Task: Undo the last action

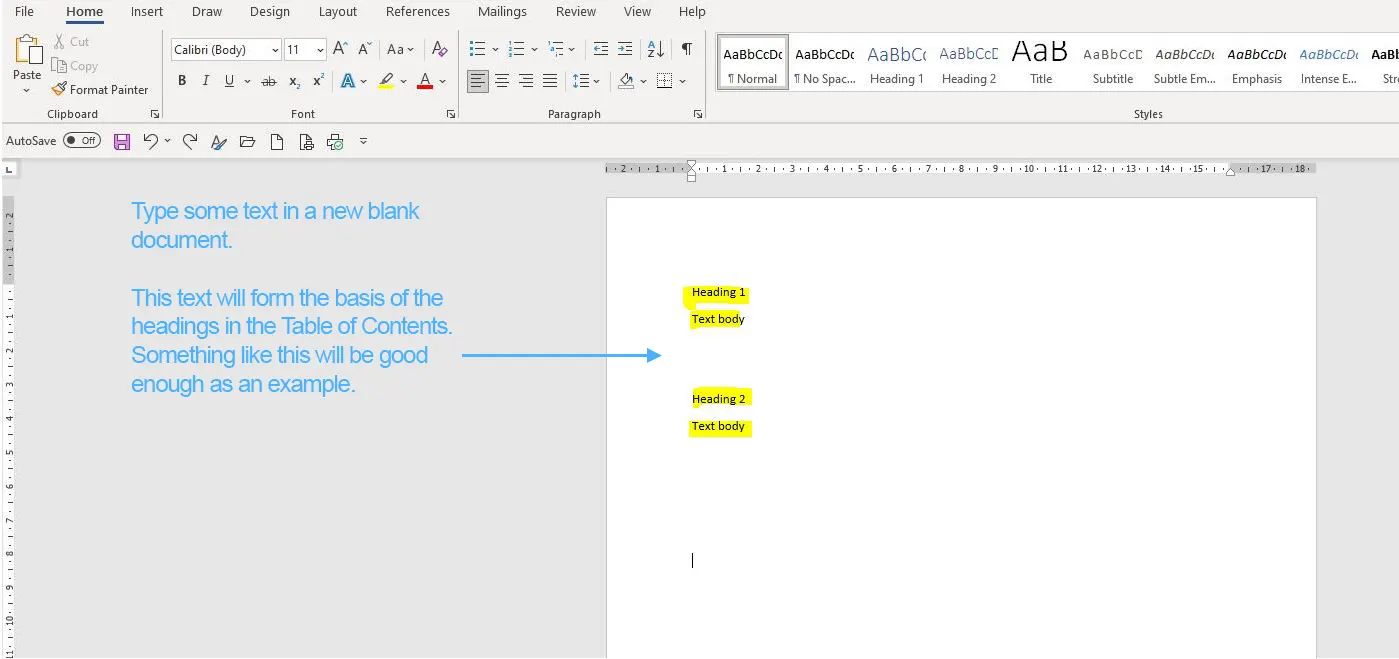Action: click(150, 142)
